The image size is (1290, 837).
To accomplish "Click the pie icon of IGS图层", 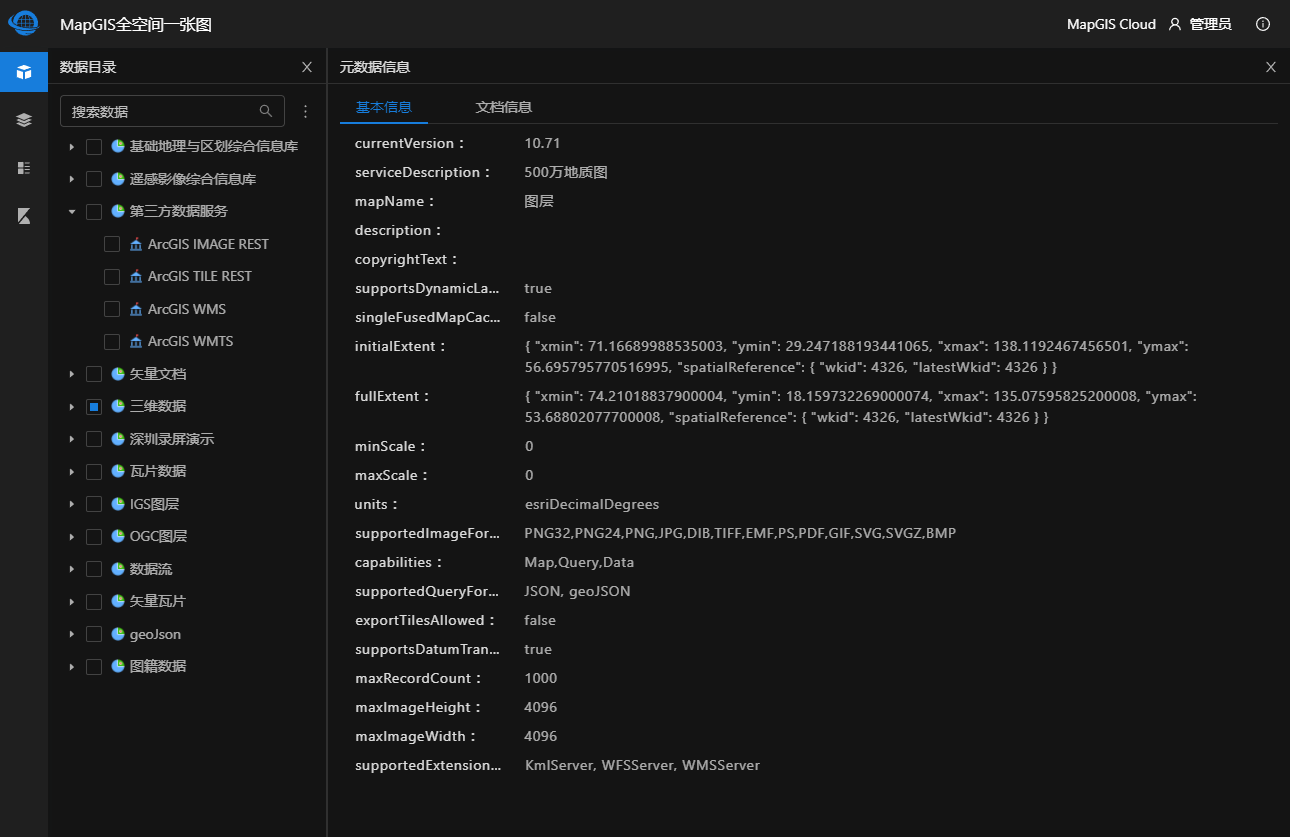I will pos(118,504).
